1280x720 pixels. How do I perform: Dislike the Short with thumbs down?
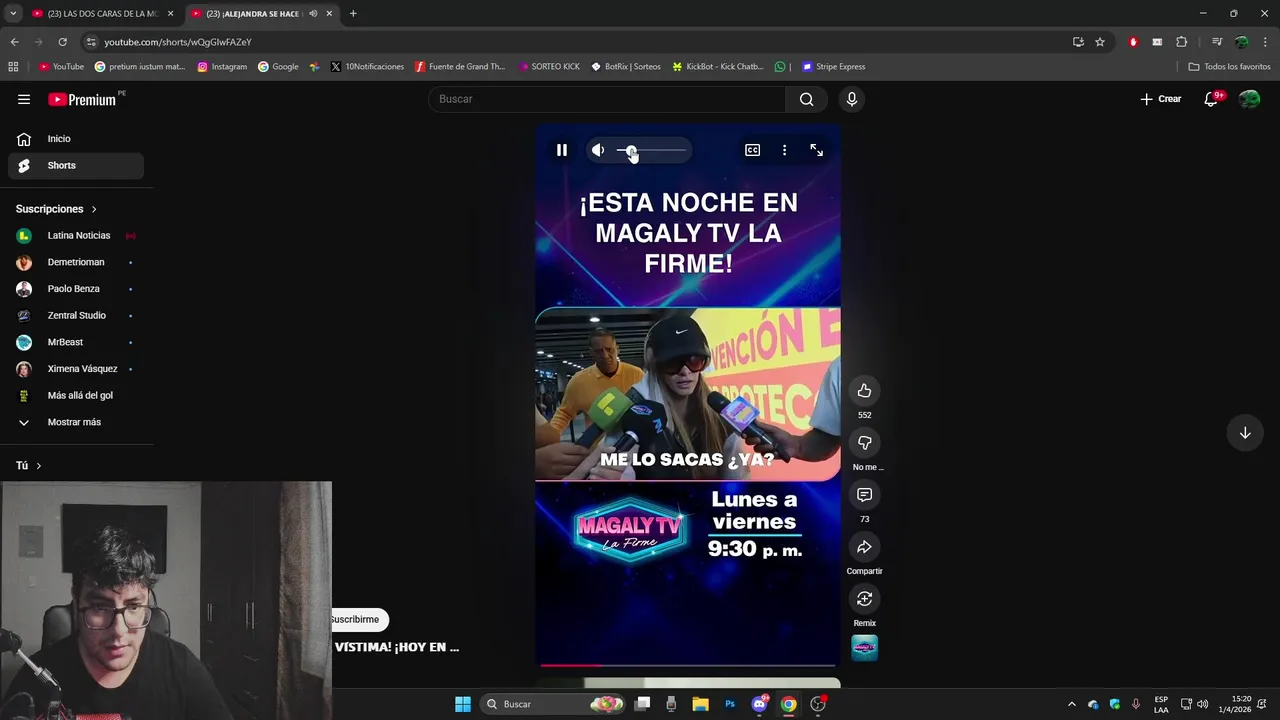[865, 443]
